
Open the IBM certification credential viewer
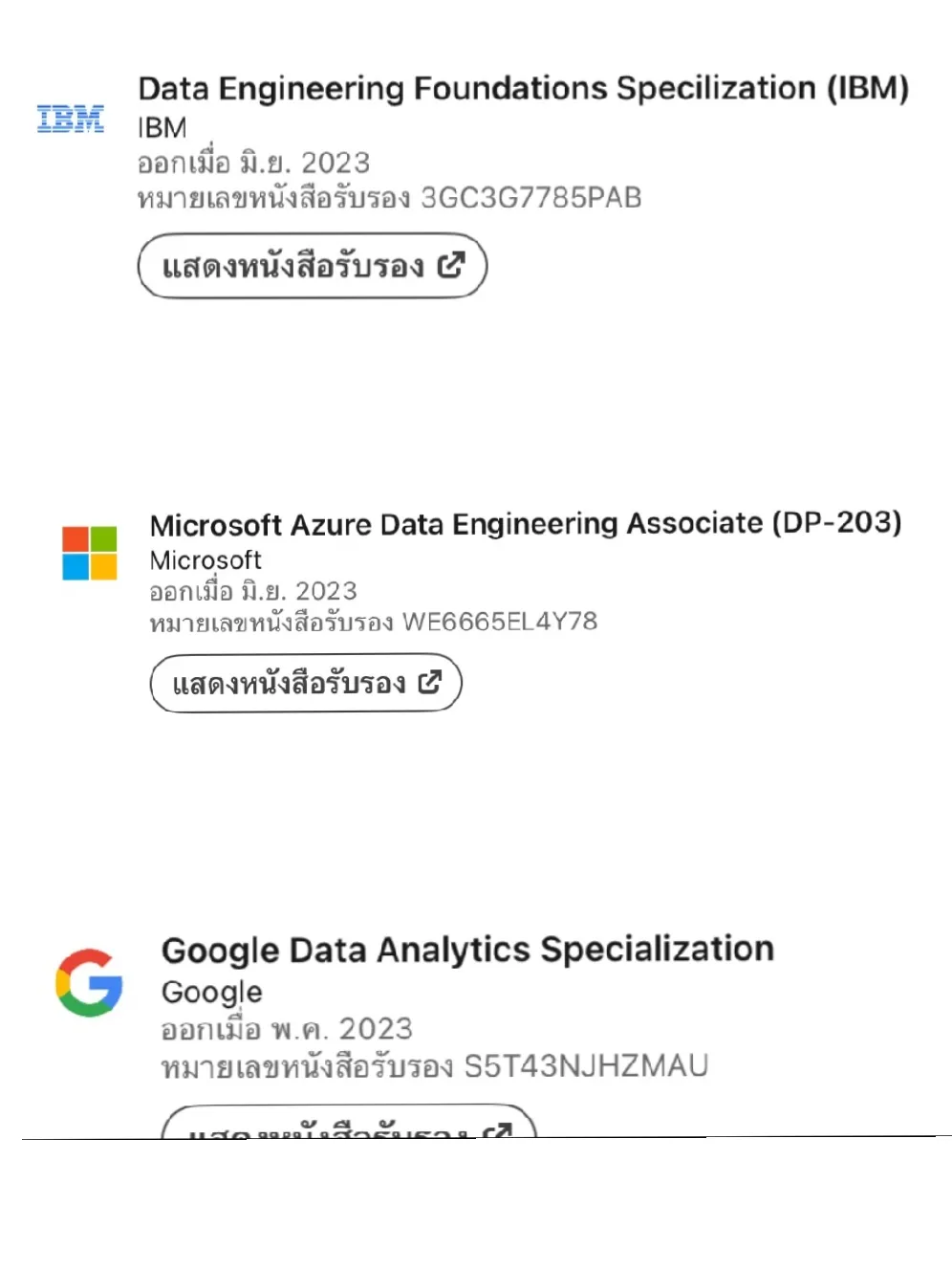coord(311,266)
